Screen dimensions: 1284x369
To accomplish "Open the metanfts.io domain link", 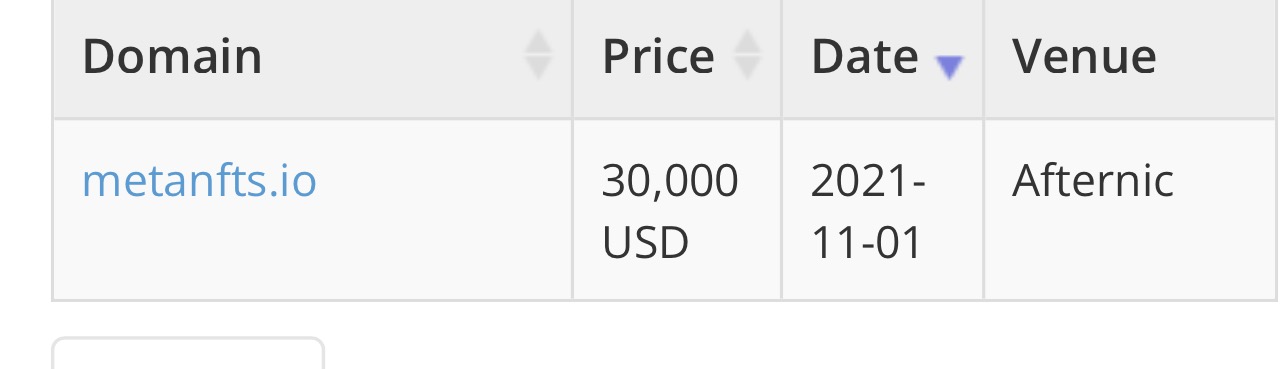I will click(199, 181).
